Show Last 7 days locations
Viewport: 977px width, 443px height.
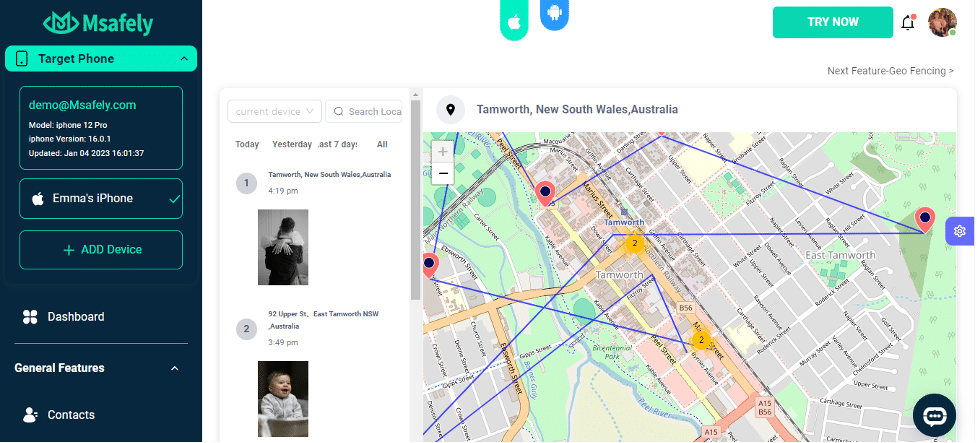pyautogui.click(x=338, y=144)
